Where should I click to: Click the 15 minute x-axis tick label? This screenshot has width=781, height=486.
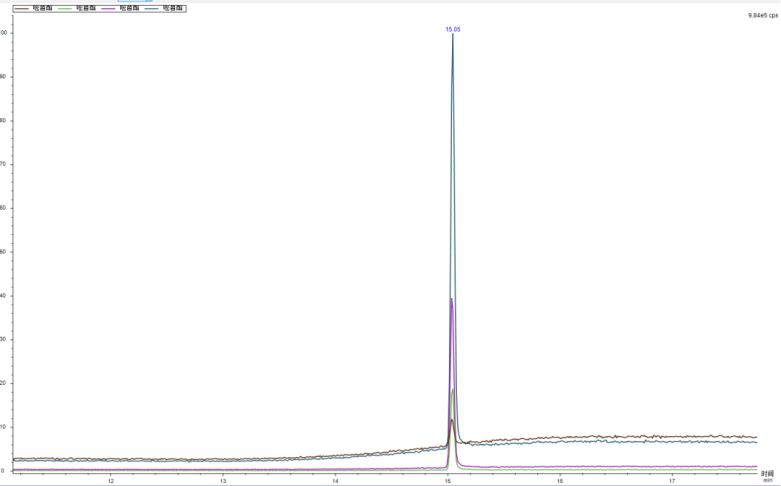448,480
